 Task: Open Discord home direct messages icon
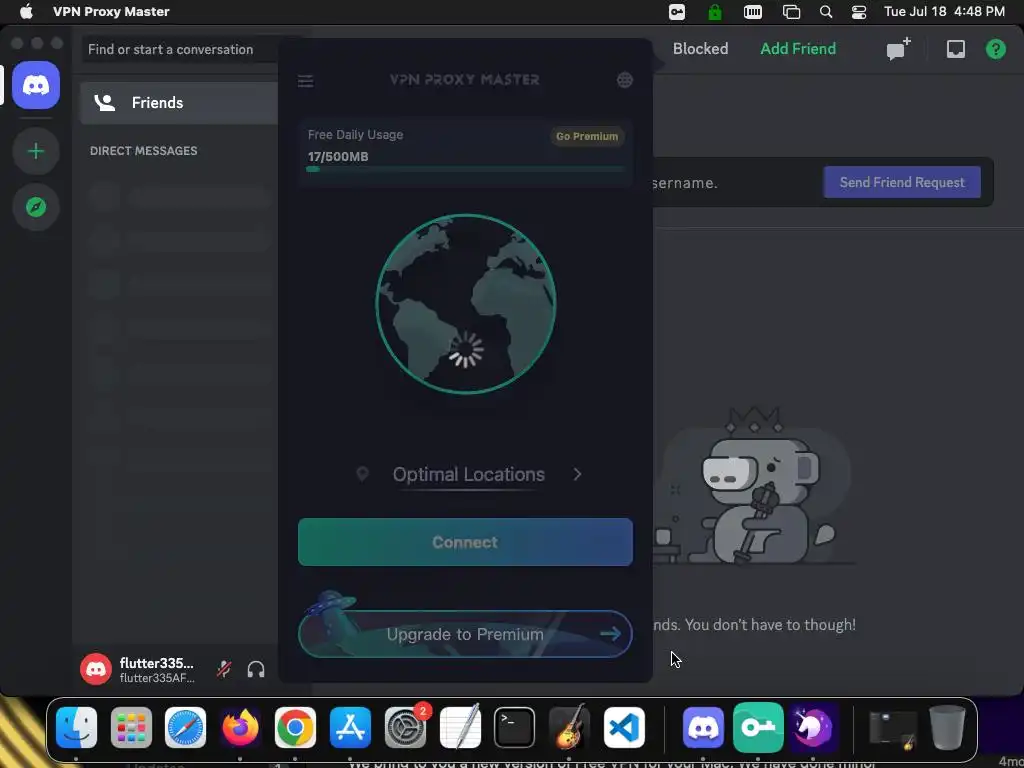(36, 85)
